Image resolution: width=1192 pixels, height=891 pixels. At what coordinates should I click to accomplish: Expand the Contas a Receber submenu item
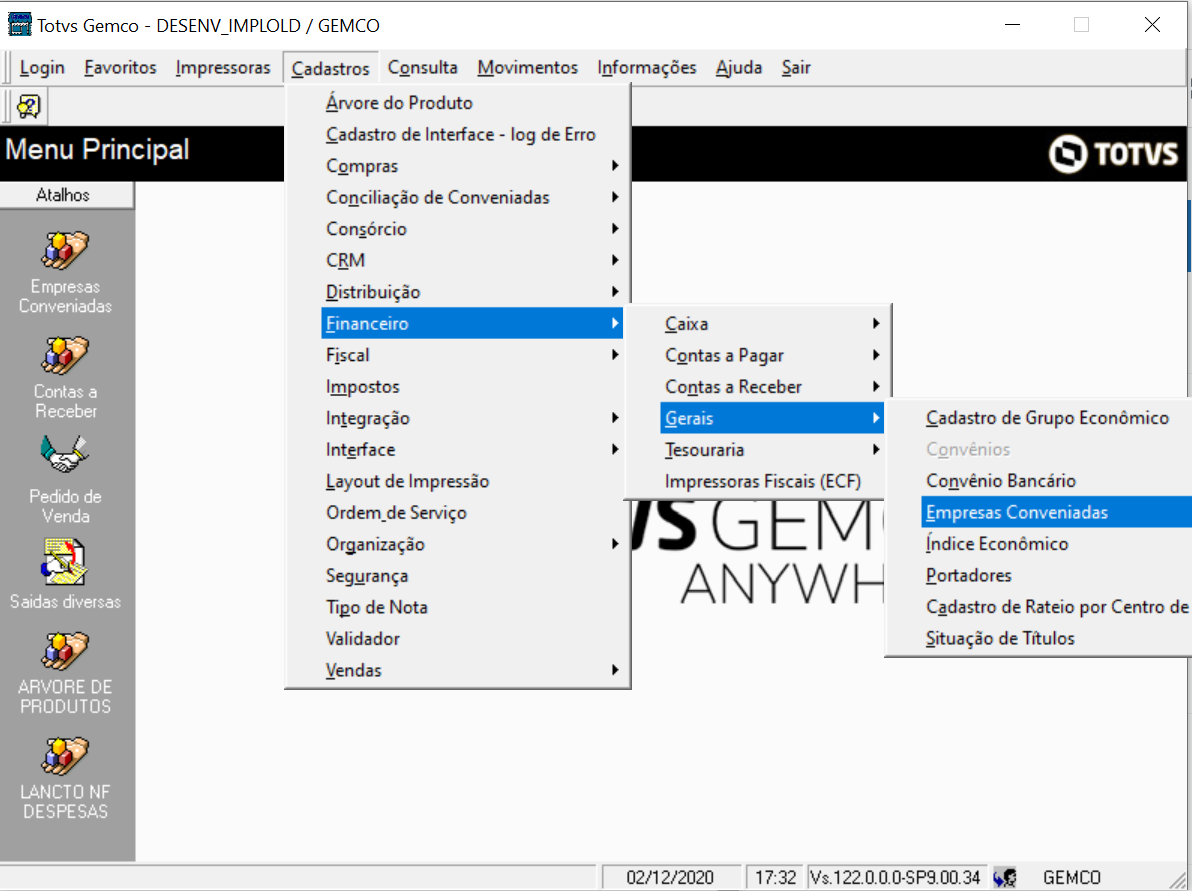[772, 387]
